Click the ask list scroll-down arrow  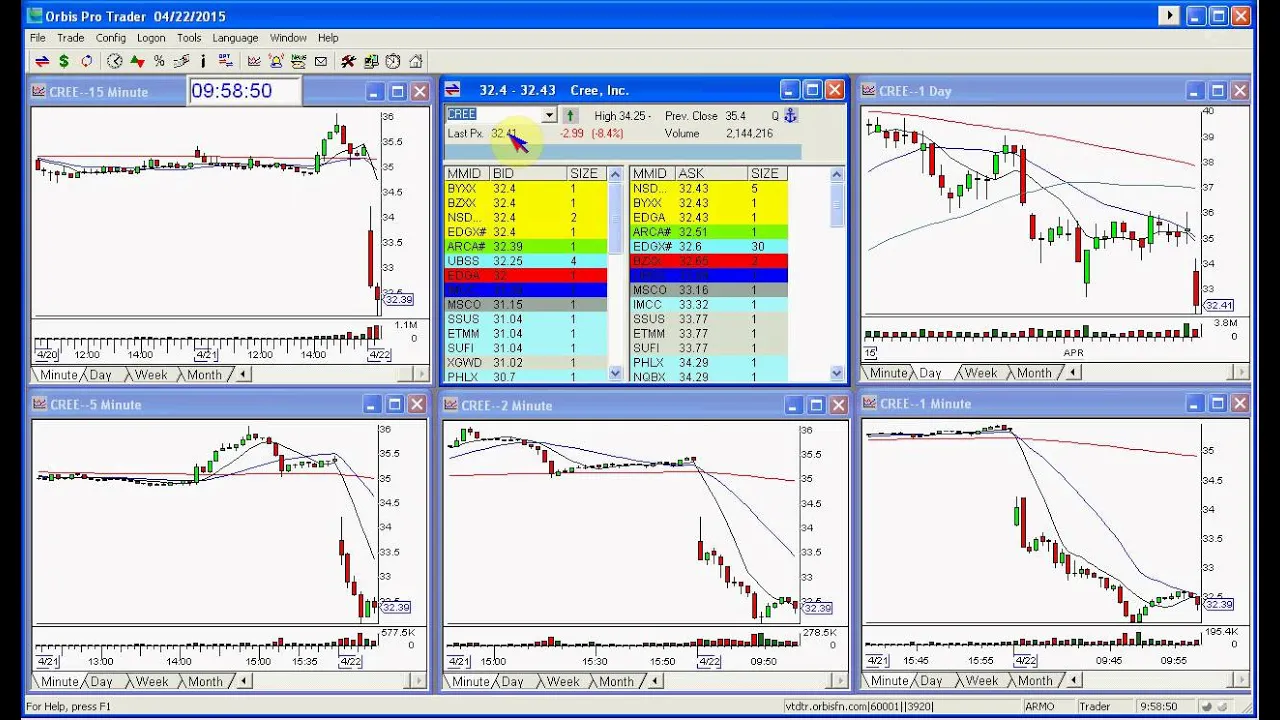pos(837,373)
